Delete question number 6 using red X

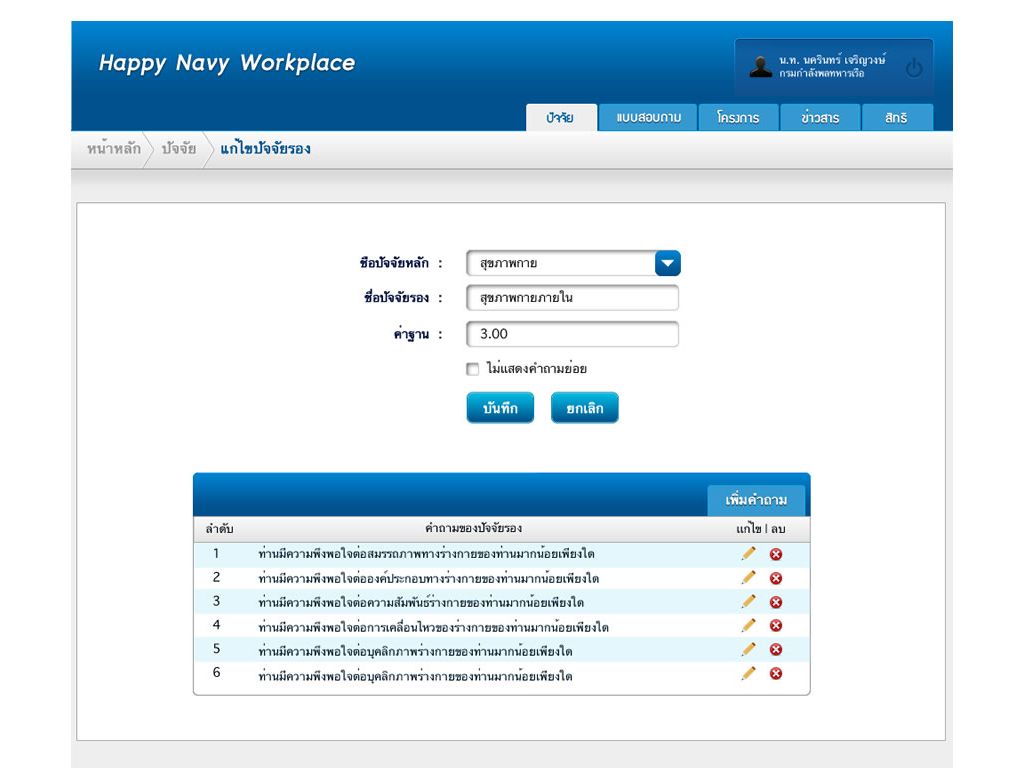point(776,674)
